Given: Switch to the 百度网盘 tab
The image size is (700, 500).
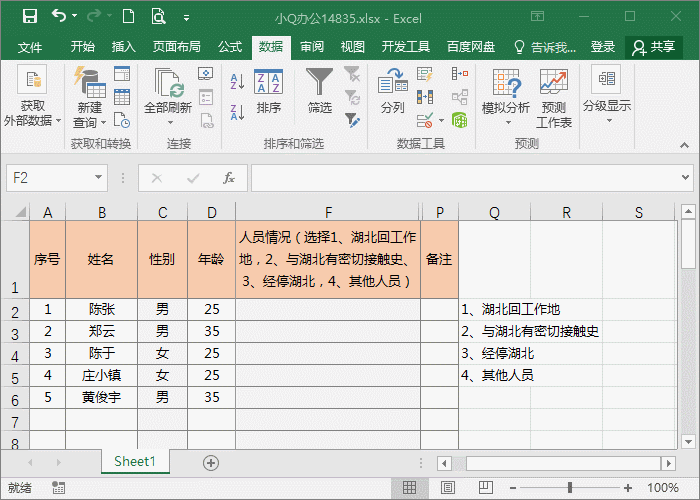Looking at the screenshot, I should [x=471, y=47].
